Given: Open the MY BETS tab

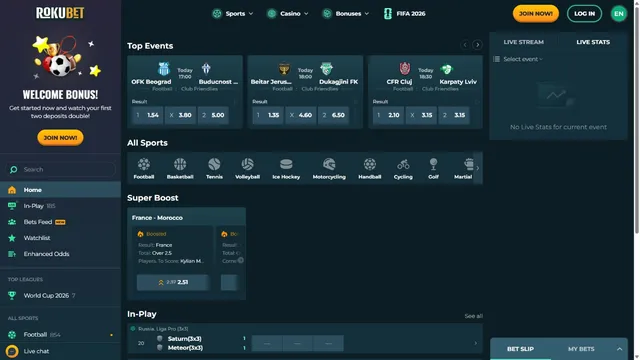Looking at the screenshot, I should pyautogui.click(x=581, y=349).
